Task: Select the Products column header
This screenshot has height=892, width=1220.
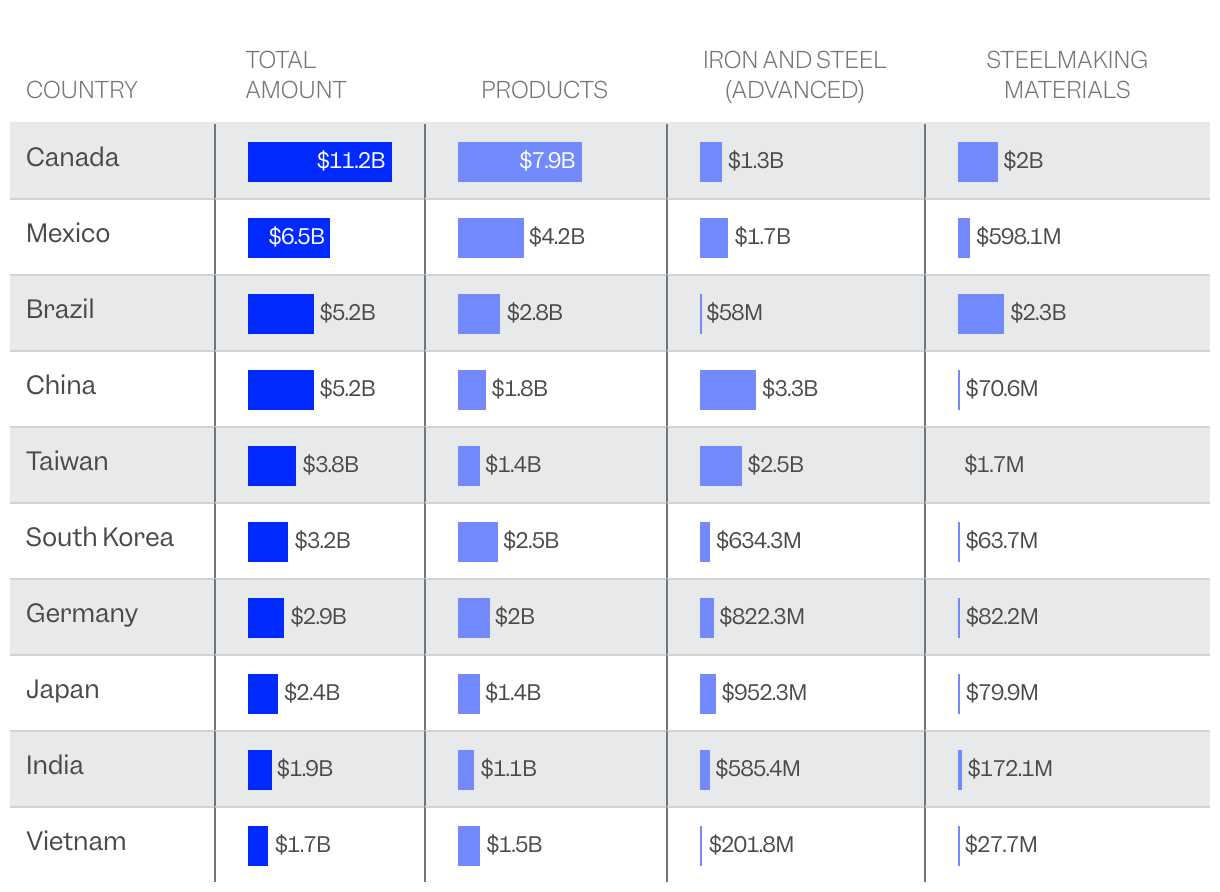Action: (x=544, y=90)
